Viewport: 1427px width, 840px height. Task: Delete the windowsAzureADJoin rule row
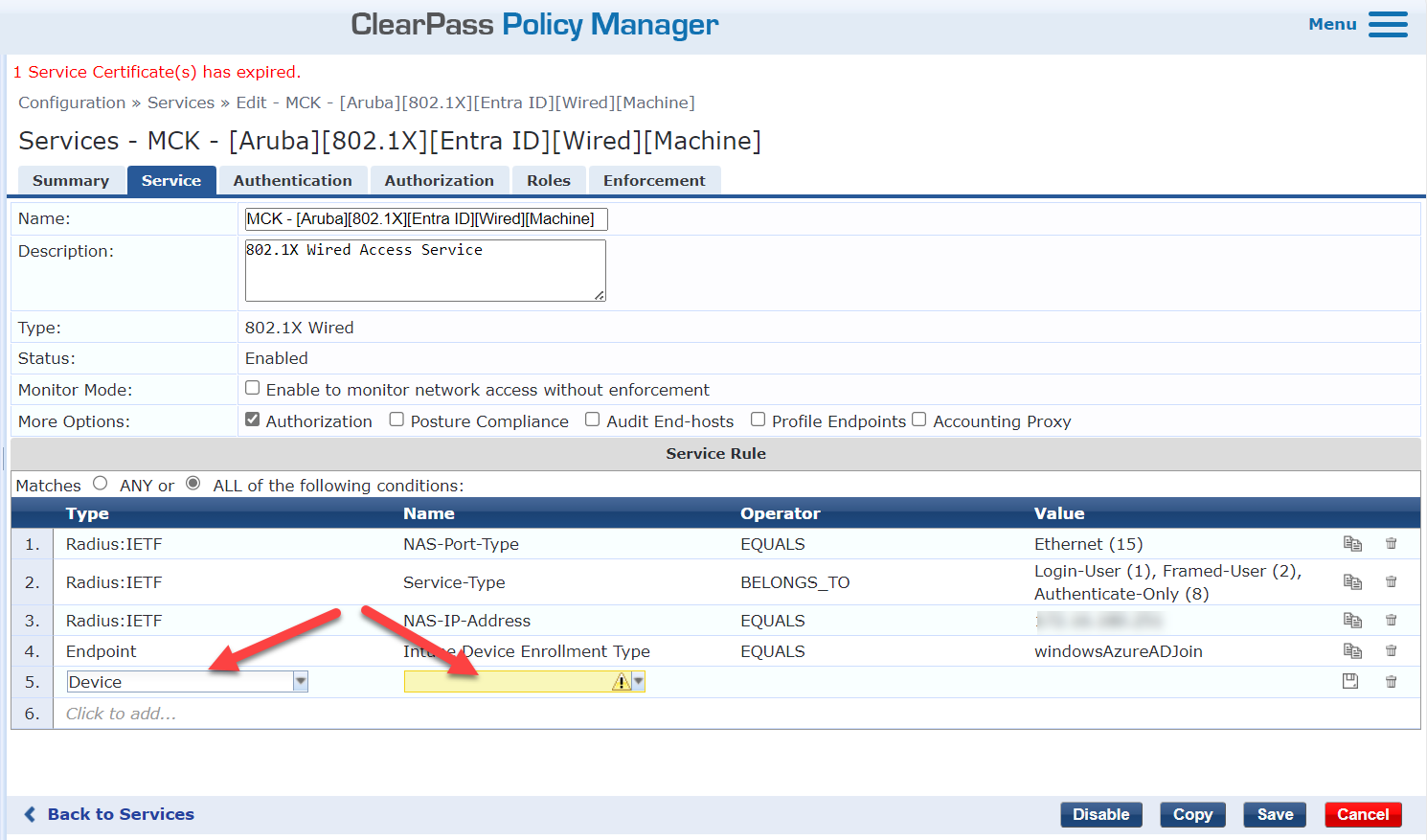(x=1391, y=651)
